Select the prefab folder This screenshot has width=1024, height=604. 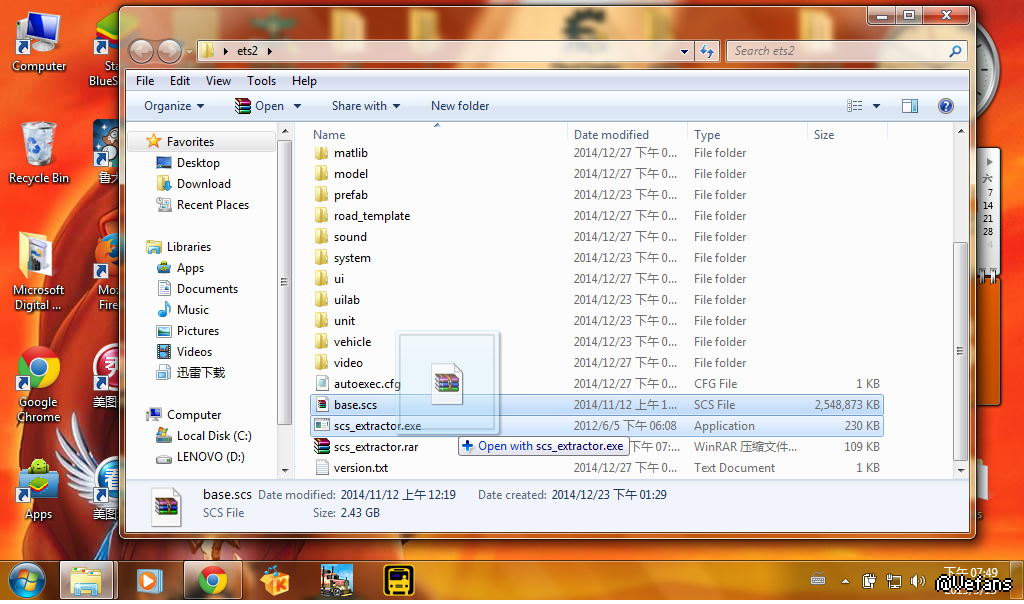point(351,195)
